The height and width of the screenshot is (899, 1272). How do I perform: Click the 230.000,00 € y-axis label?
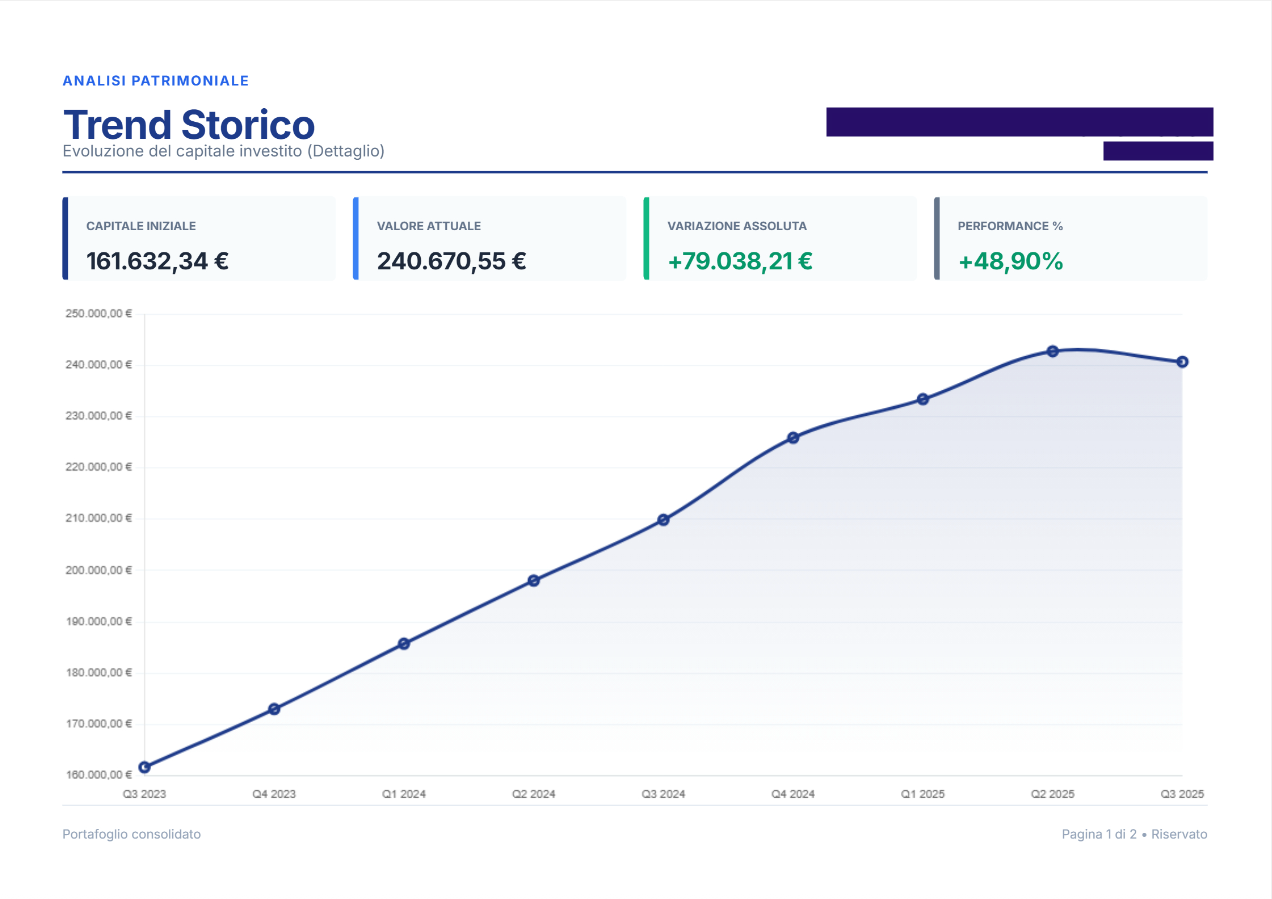tap(99, 416)
